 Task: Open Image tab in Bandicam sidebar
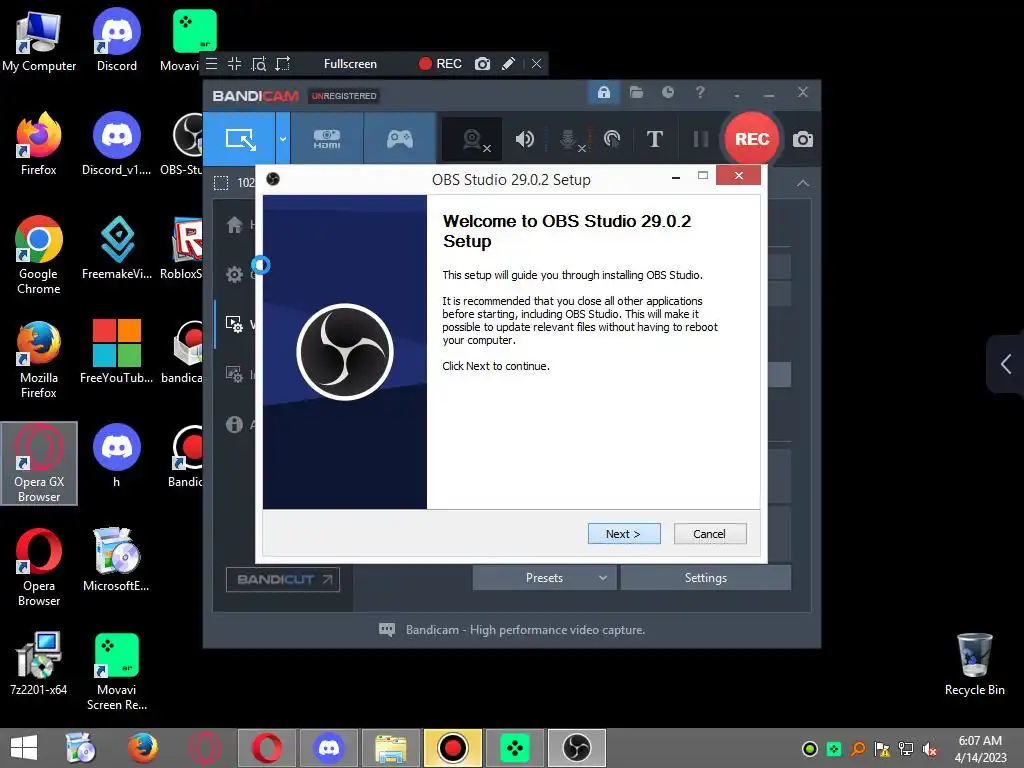234,374
